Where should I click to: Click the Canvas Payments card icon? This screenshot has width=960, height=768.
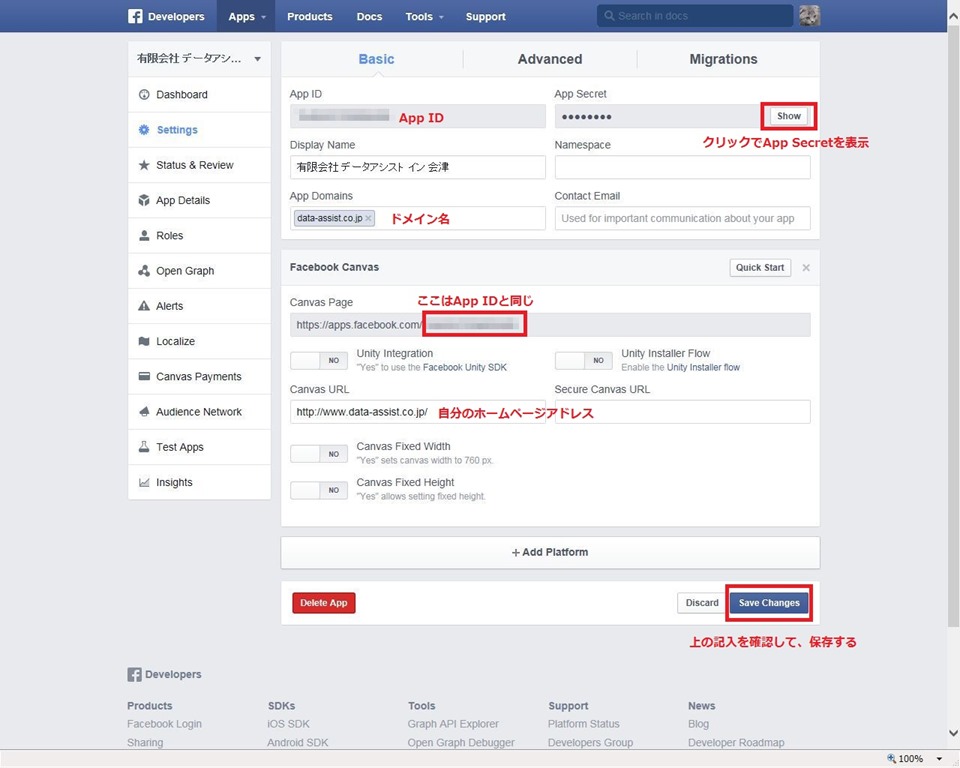pos(144,376)
